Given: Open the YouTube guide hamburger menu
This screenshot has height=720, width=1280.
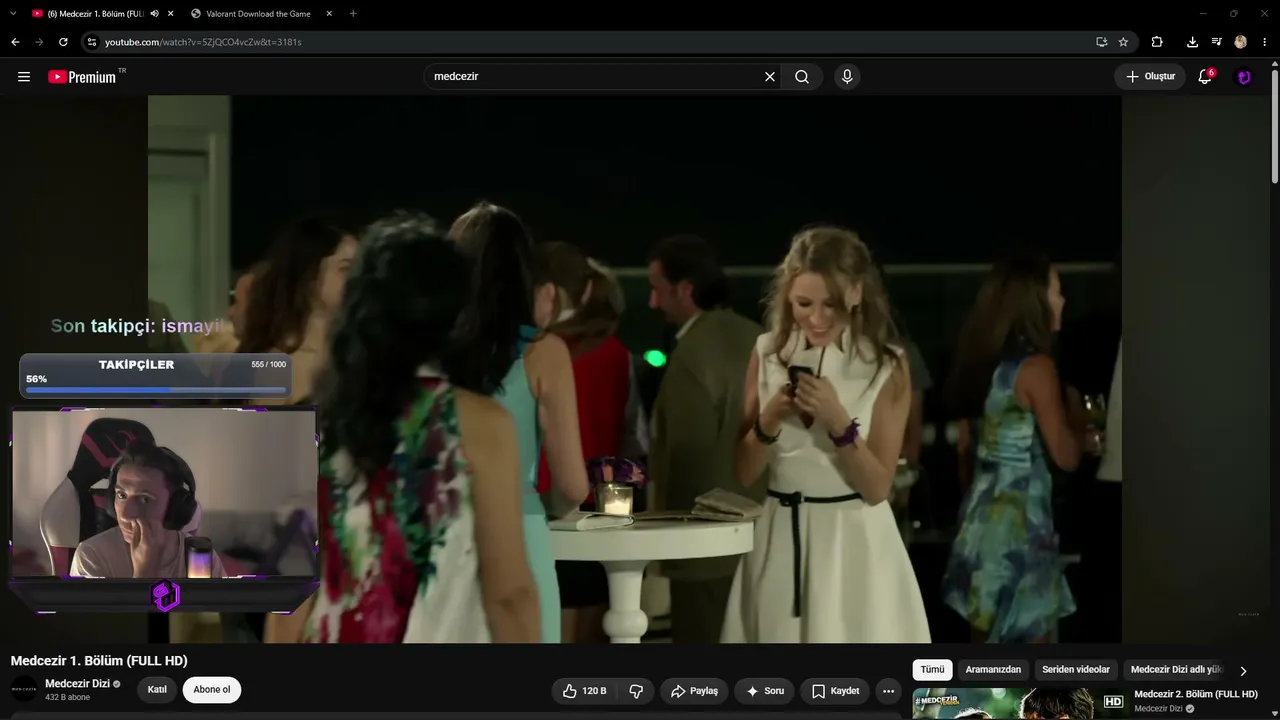Looking at the screenshot, I should tap(24, 77).
